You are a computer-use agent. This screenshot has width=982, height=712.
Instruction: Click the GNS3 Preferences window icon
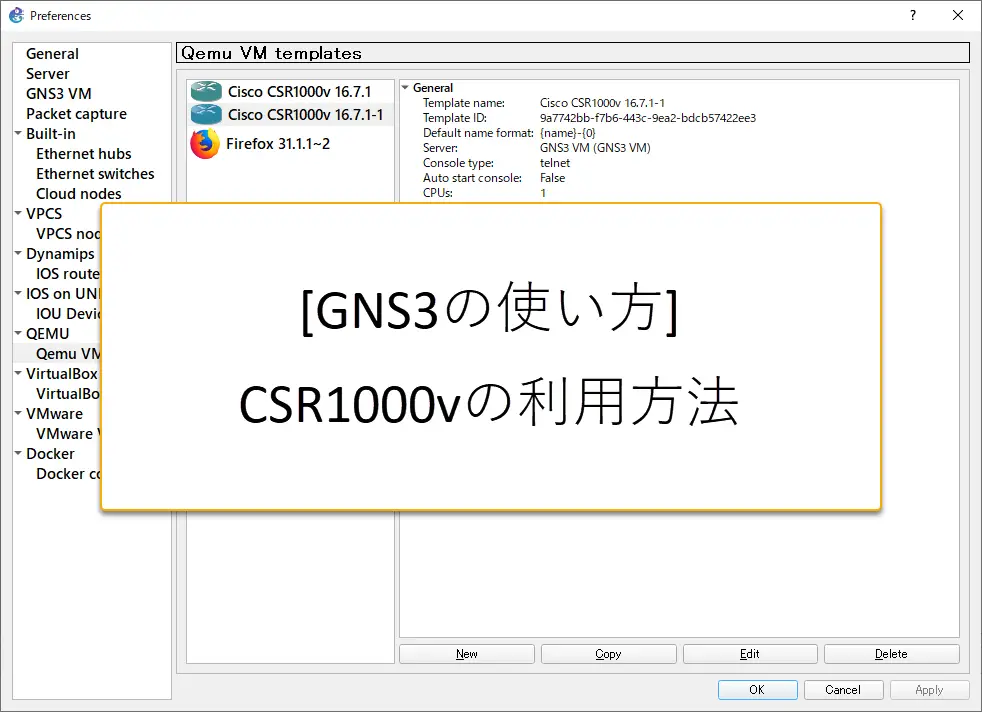pos(16,15)
